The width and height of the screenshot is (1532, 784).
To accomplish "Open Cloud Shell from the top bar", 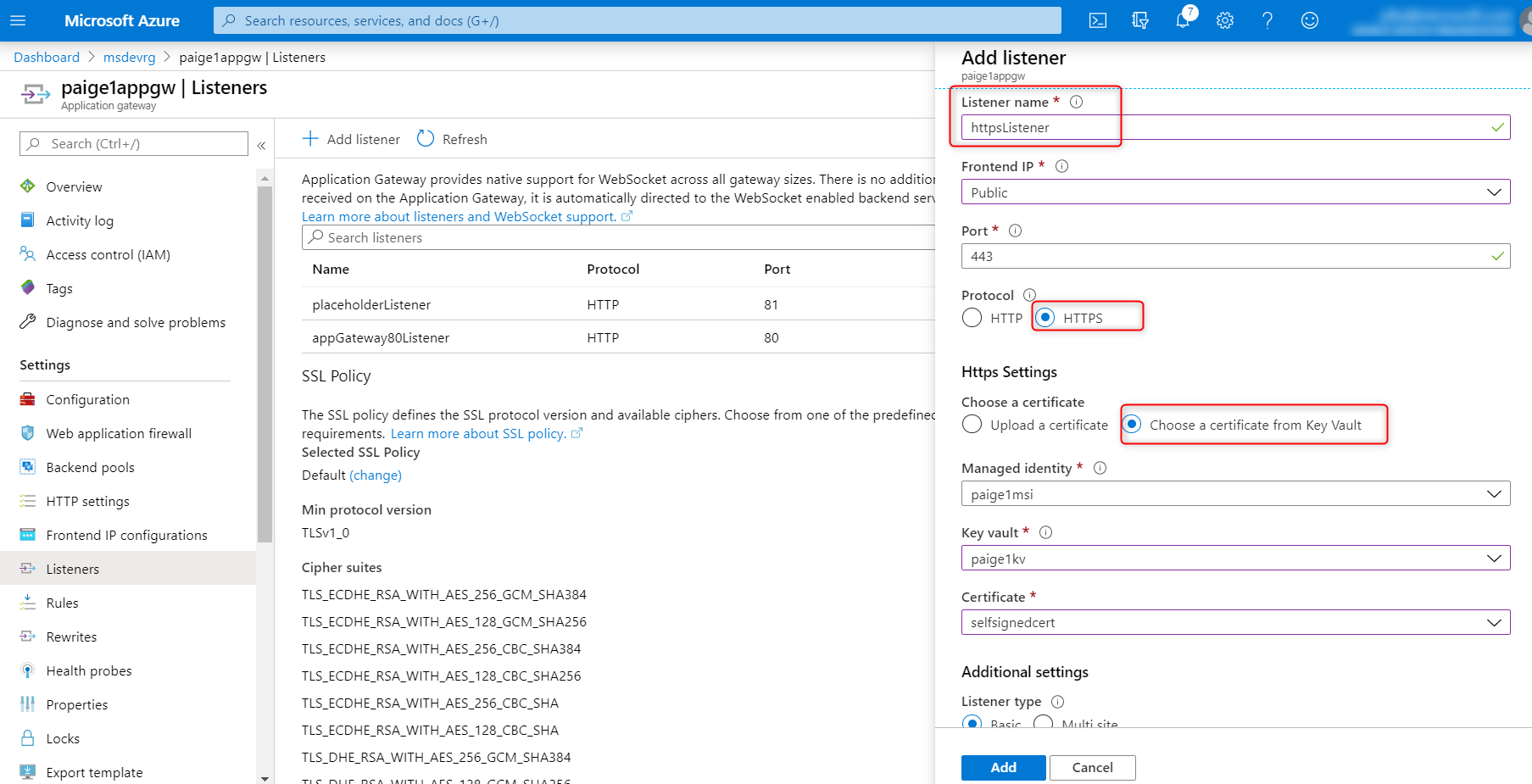I will click(x=1098, y=20).
